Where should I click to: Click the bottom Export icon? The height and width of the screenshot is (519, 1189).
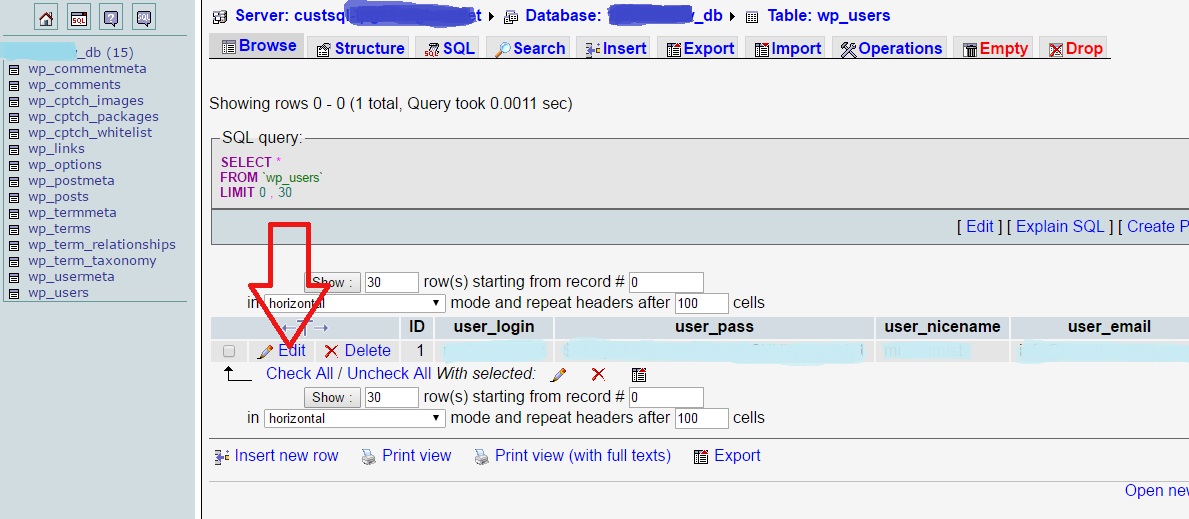point(701,456)
